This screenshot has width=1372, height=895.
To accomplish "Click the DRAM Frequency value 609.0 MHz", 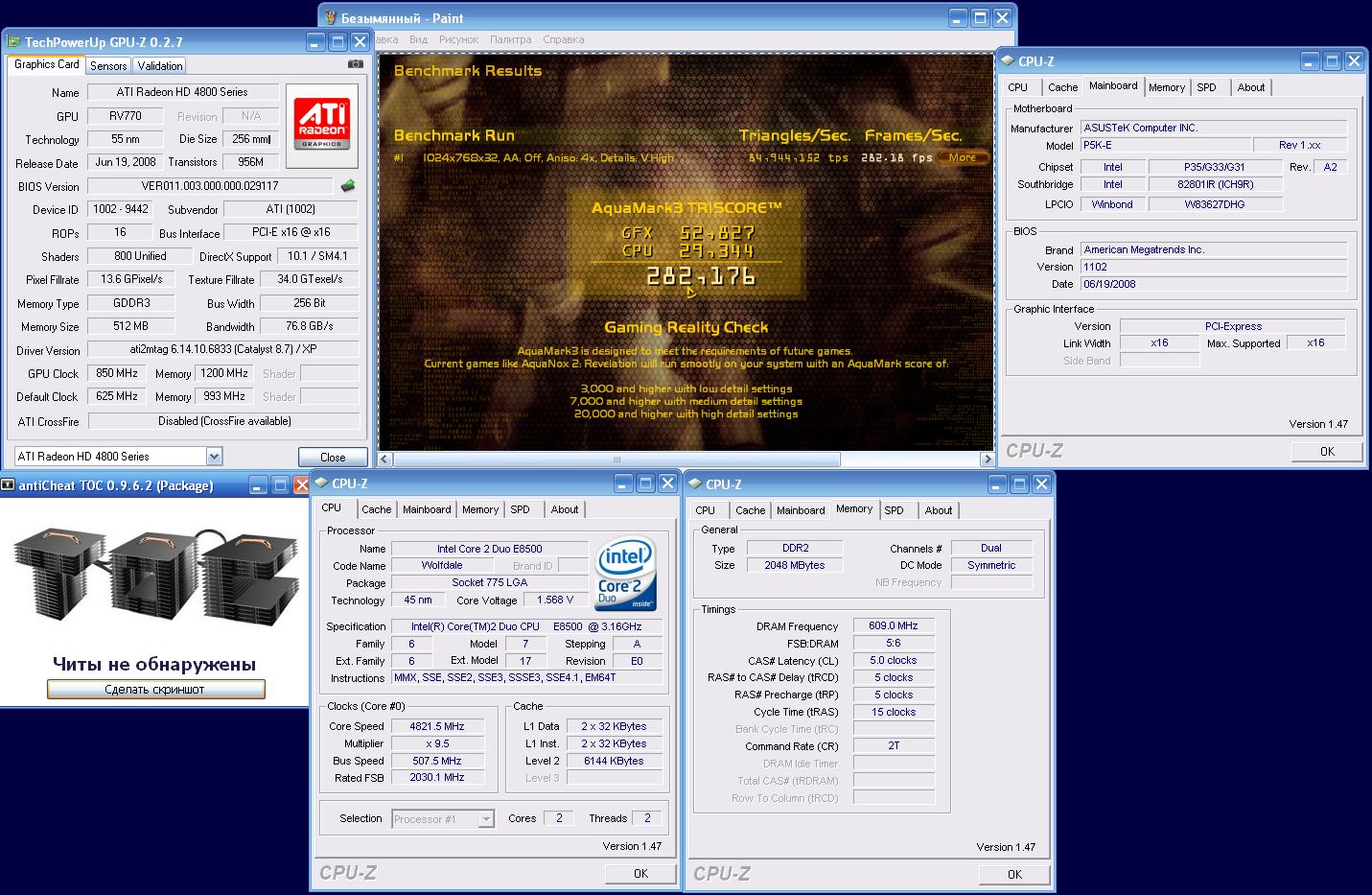I will click(x=894, y=625).
